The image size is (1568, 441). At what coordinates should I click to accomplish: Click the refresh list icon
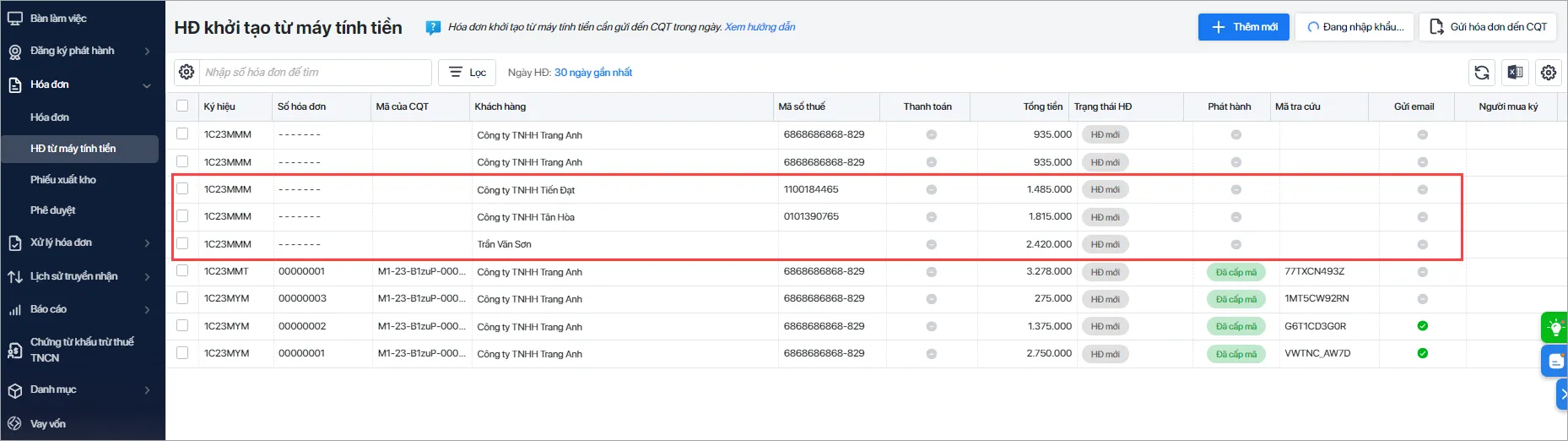[x=1482, y=73]
